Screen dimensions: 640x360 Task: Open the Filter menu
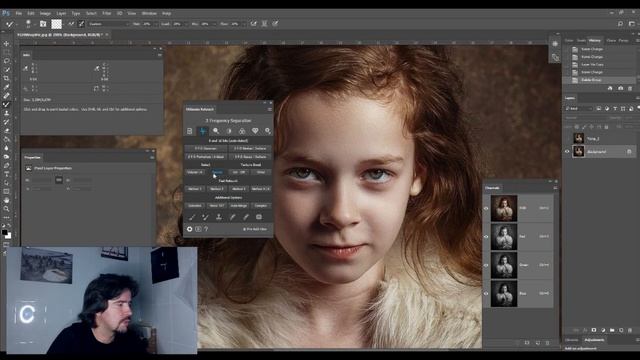[x=107, y=13]
